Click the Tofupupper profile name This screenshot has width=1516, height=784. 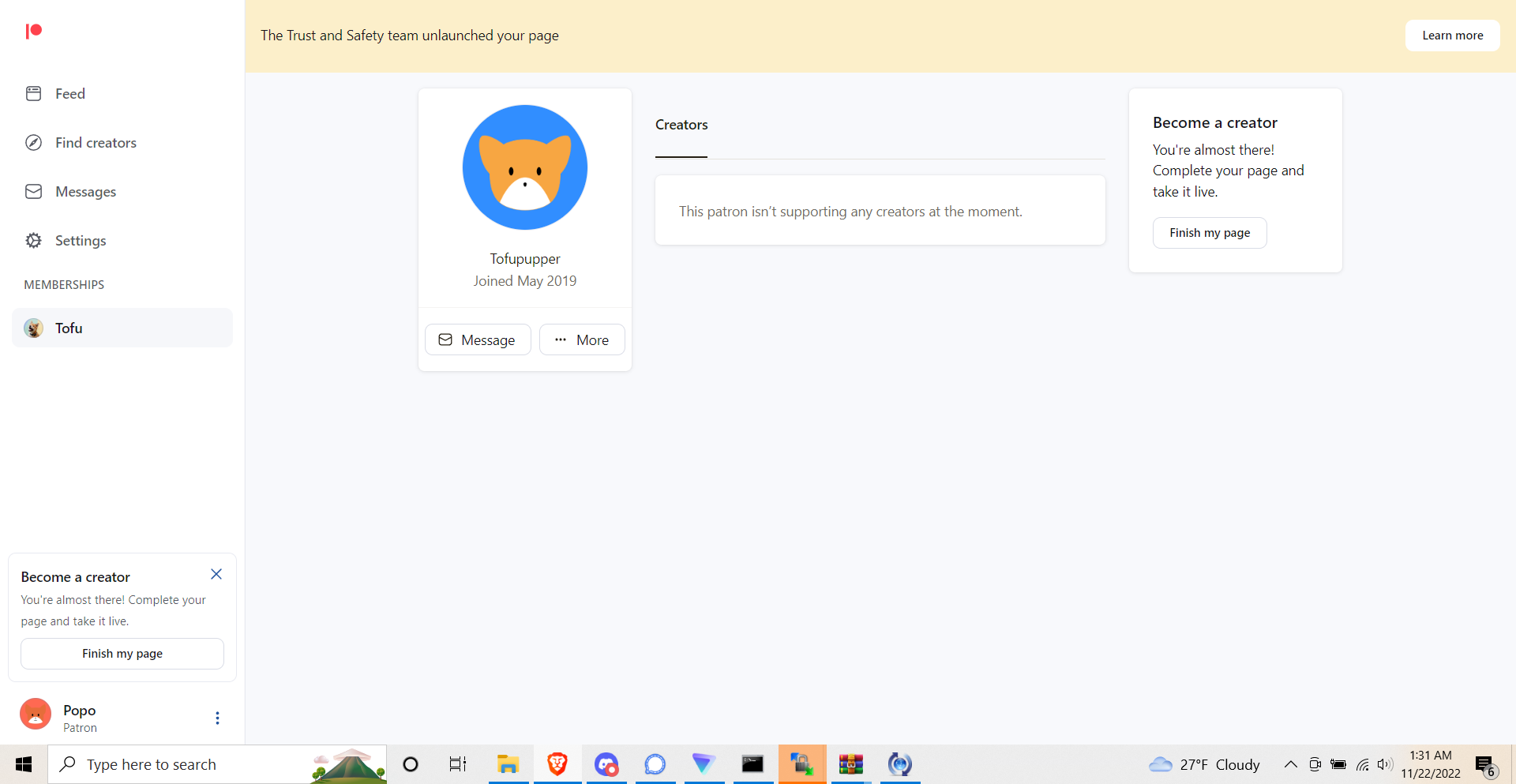pyautogui.click(x=525, y=259)
